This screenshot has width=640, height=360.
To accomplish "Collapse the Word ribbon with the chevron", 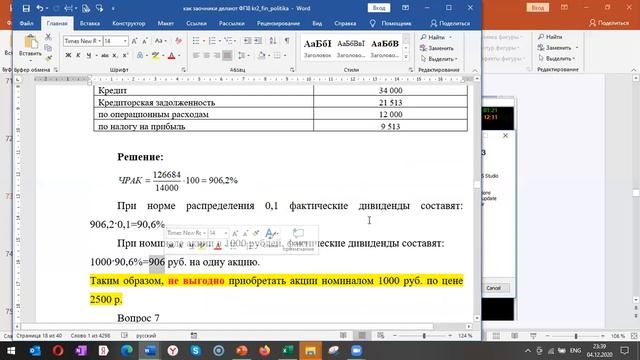I will (x=475, y=70).
